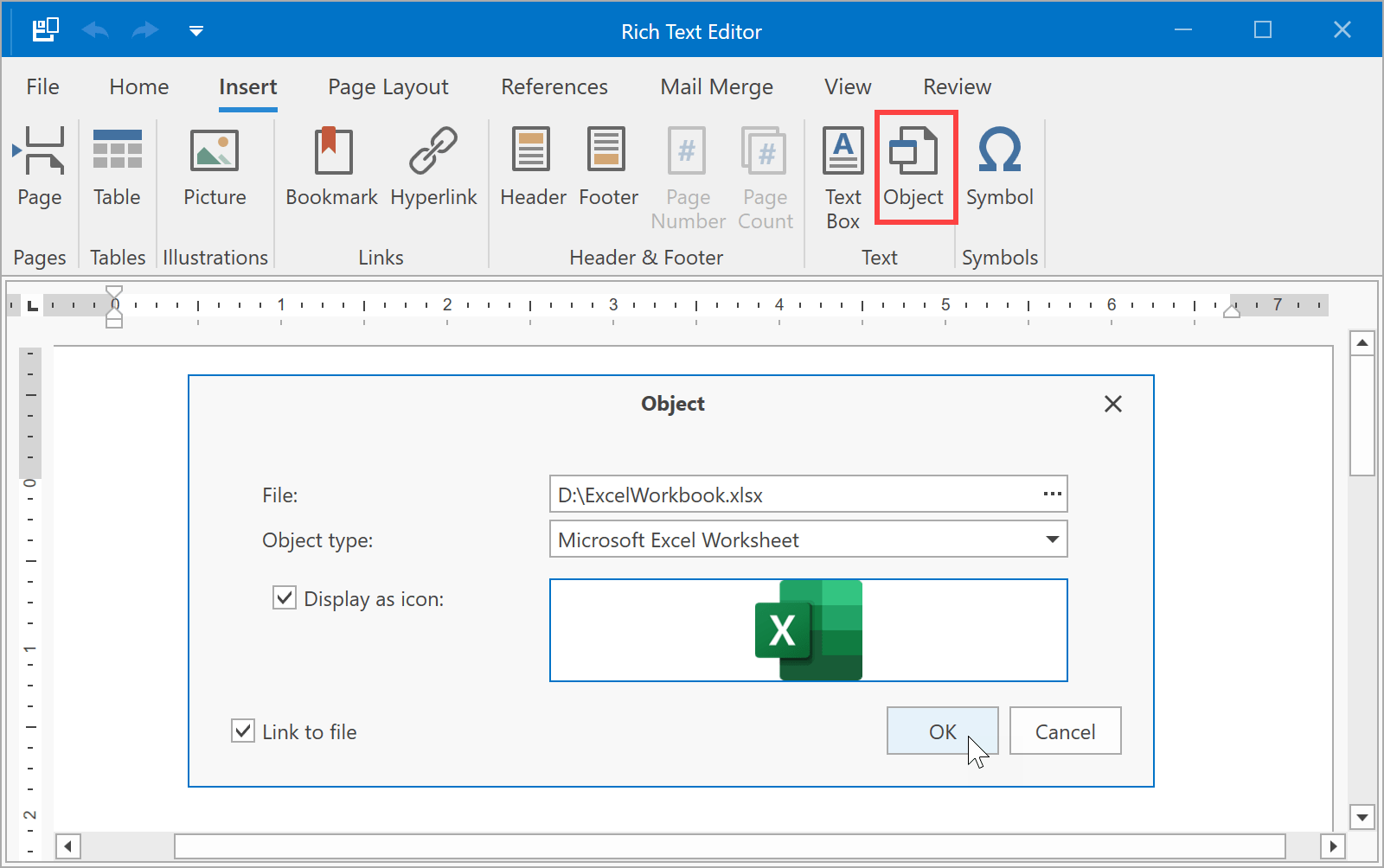
Task: Insert a Text Box
Action: point(843,177)
